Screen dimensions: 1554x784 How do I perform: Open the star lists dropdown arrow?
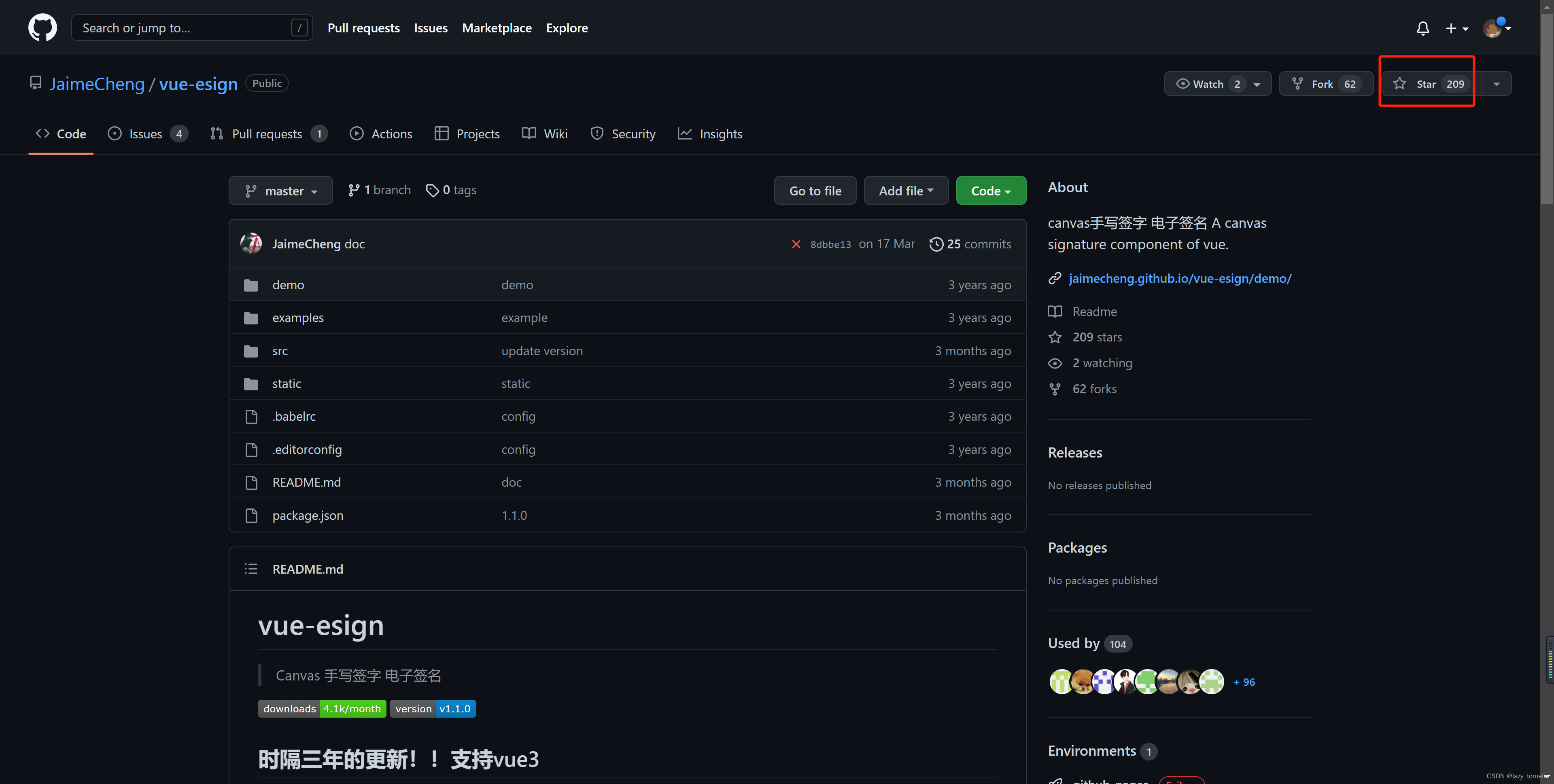pos(1497,84)
